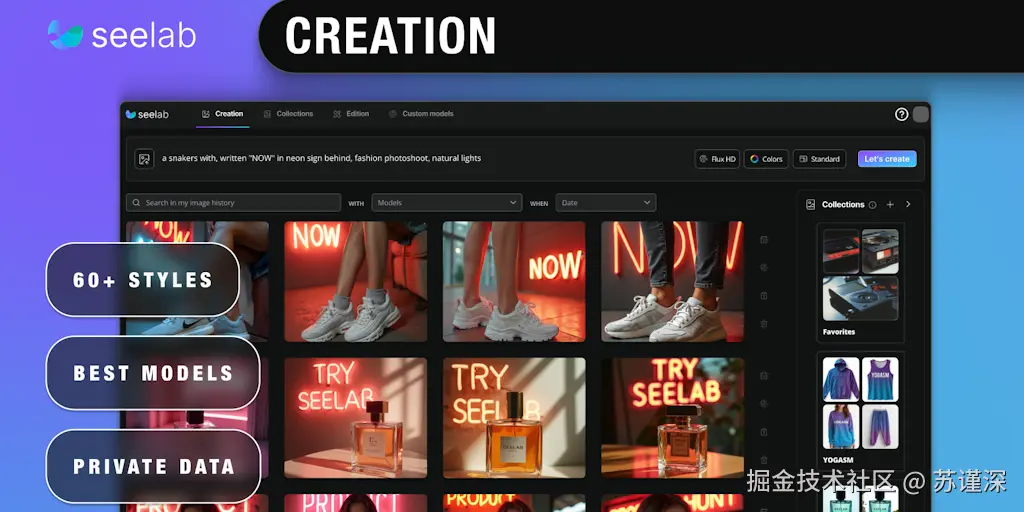1024x512 pixels.
Task: Click the Search in my image history field
Action: click(x=233, y=202)
